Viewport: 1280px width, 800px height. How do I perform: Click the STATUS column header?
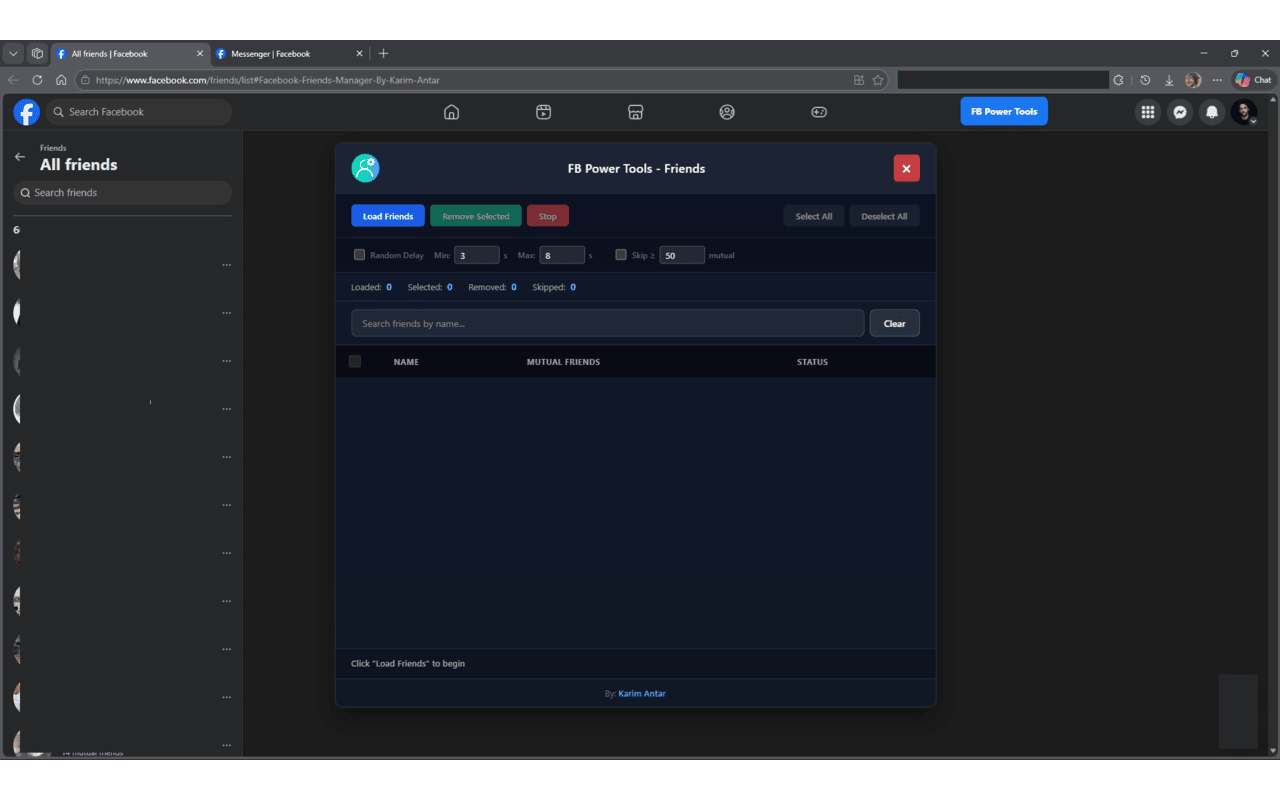[x=812, y=362]
